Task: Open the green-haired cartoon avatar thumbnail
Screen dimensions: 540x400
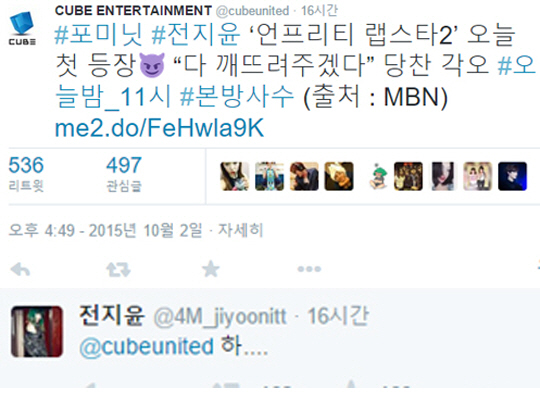Action: [378, 176]
